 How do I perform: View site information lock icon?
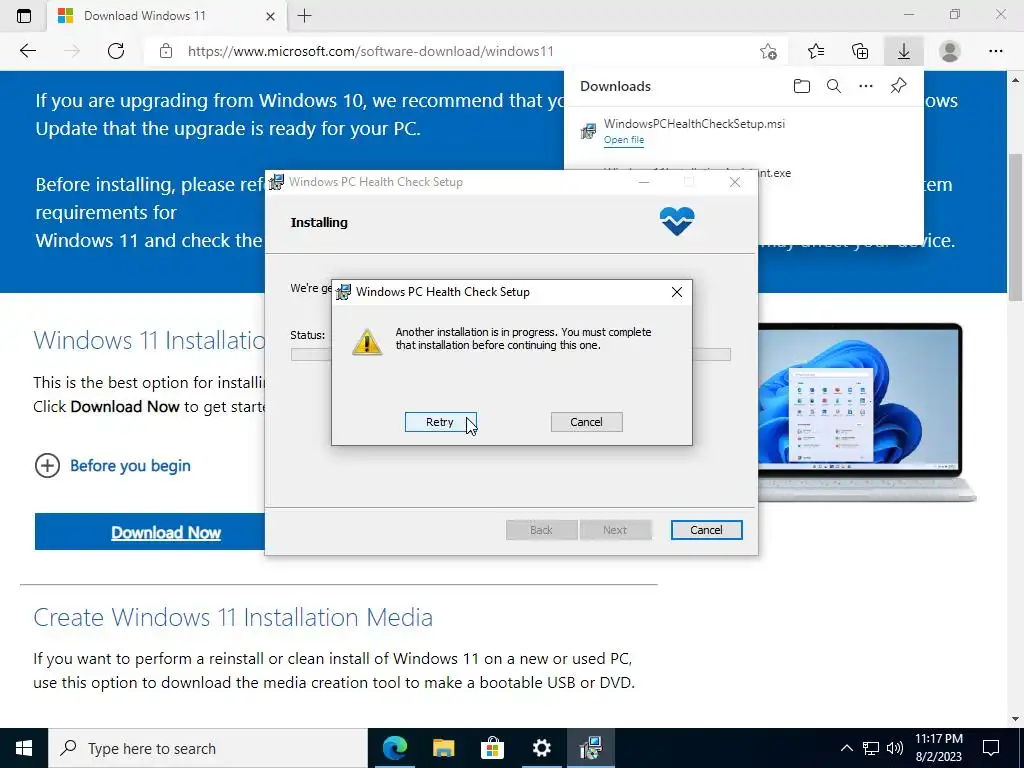point(166,51)
